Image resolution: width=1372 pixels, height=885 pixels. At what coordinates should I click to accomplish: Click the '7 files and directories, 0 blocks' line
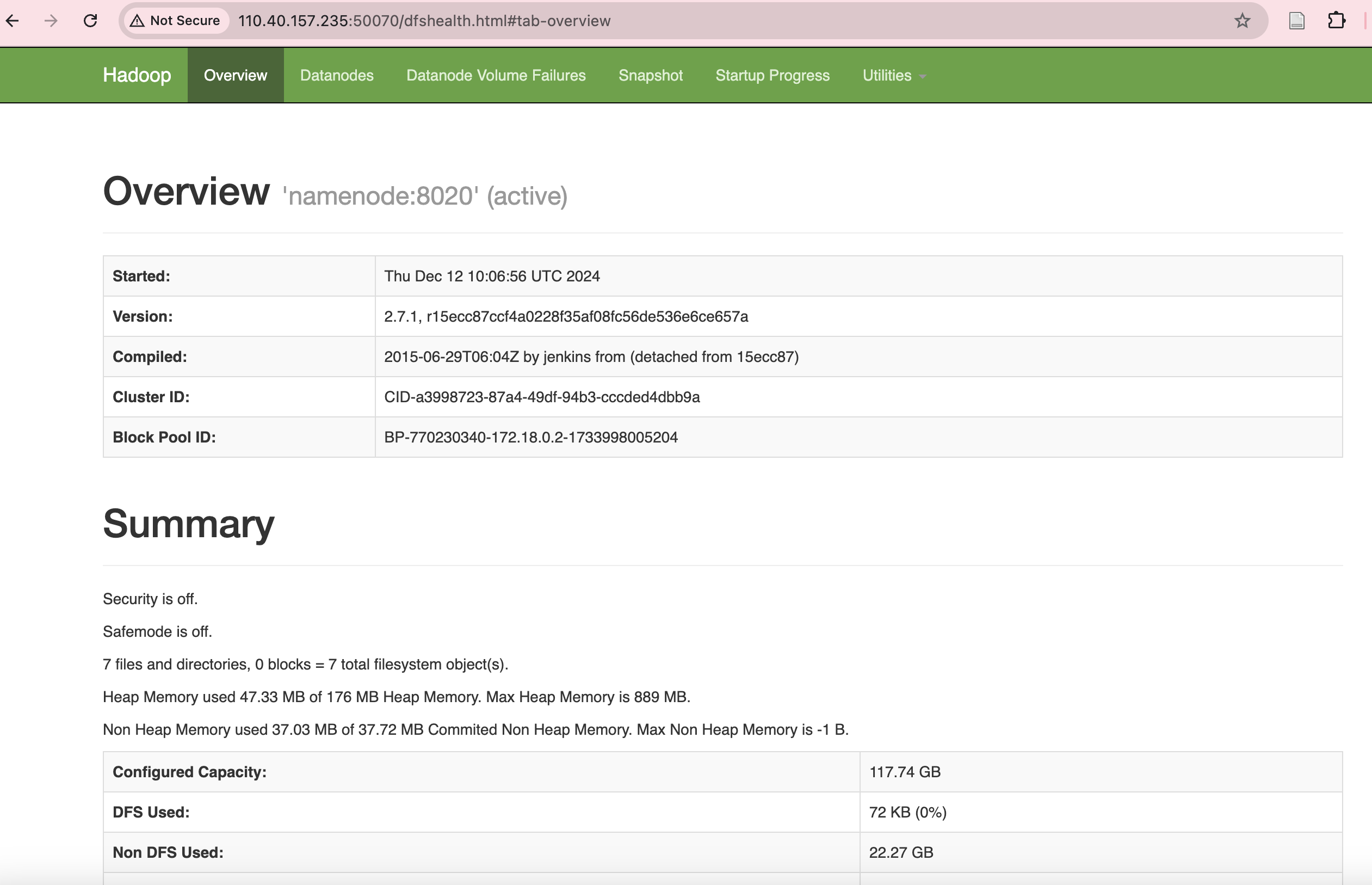(x=306, y=665)
